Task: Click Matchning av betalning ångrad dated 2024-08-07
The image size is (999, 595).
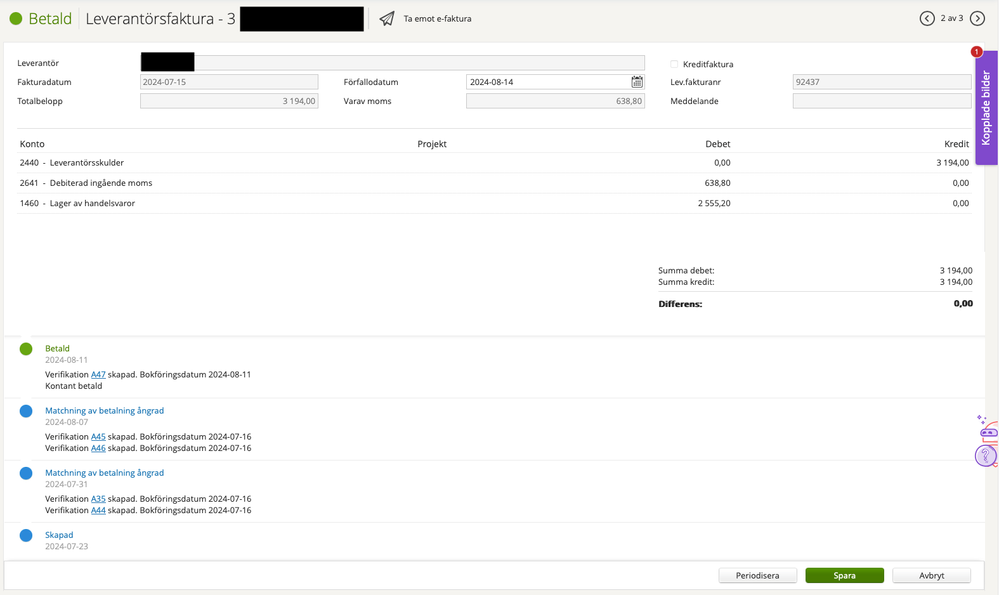Action: (x=104, y=411)
